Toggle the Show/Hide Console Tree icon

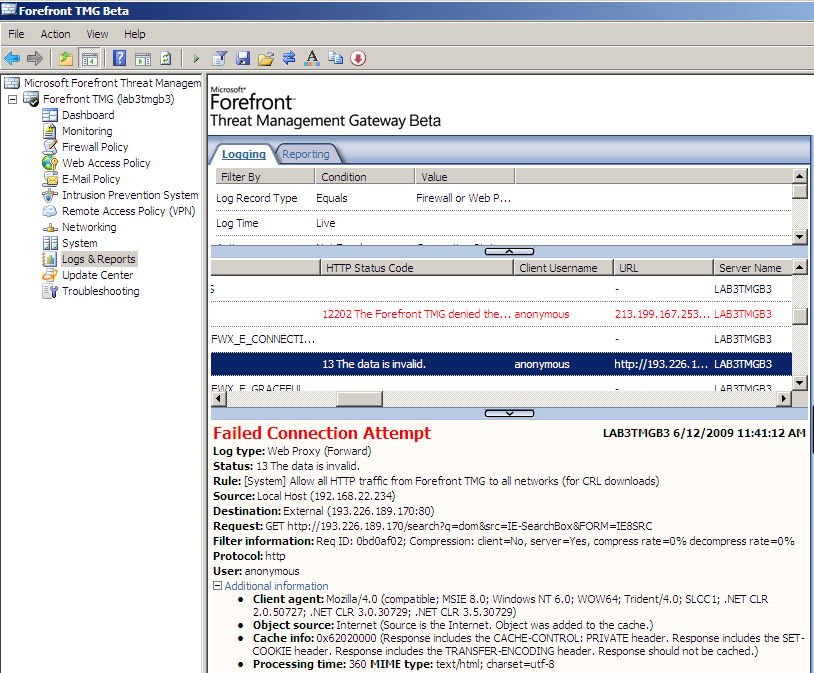point(89,58)
